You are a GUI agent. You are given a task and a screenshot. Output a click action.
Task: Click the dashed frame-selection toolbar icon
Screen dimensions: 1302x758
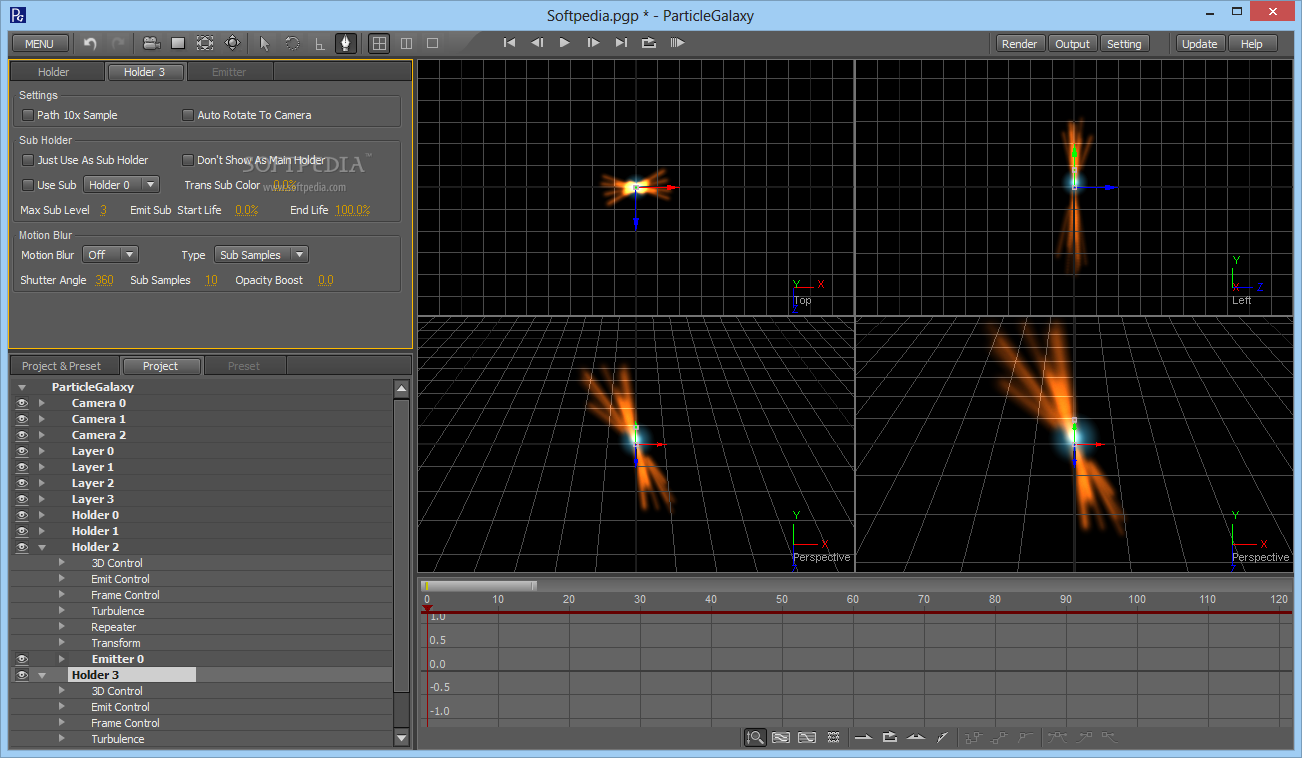point(205,43)
